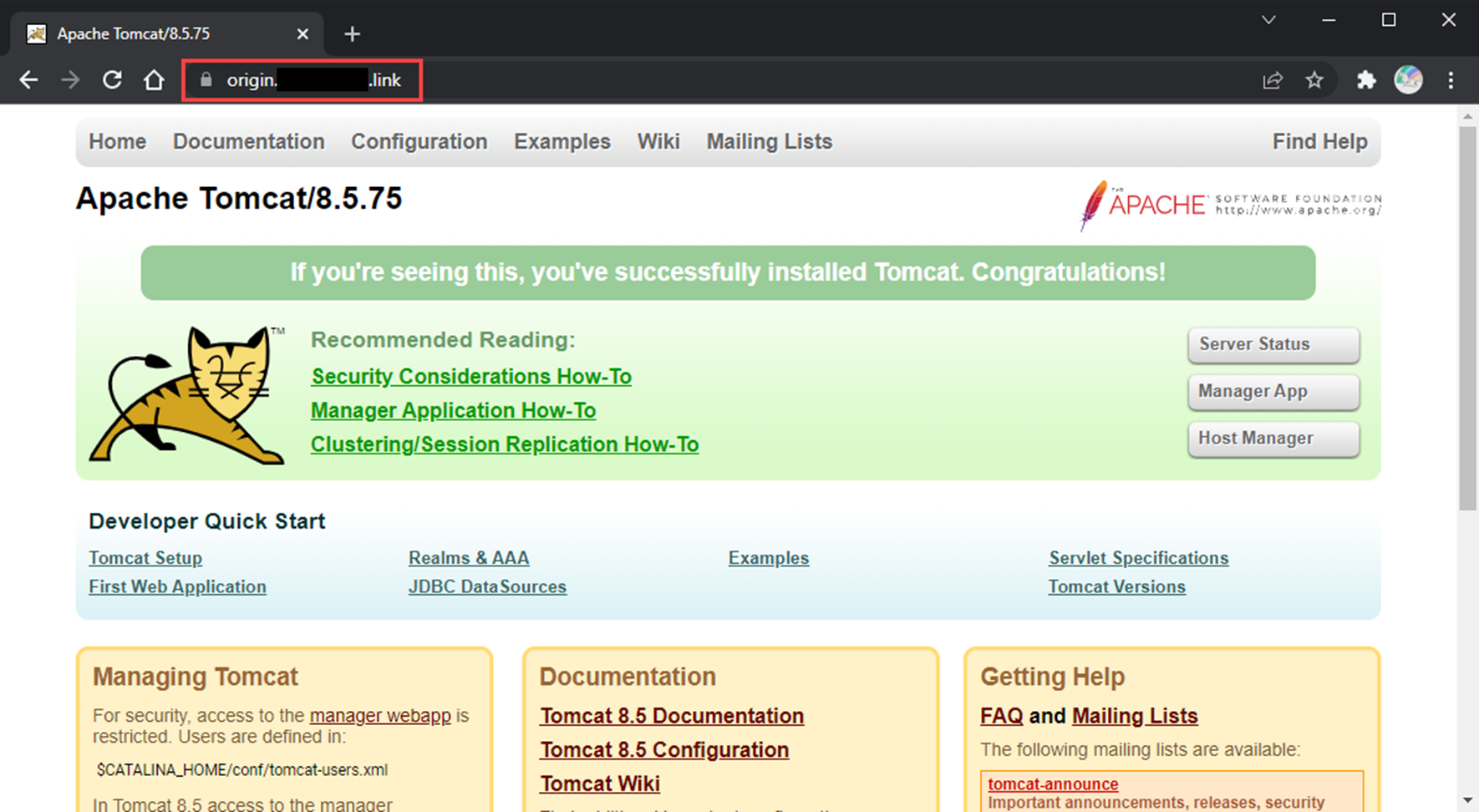1479x812 pixels.
Task: Share this page via share icon
Action: (x=1273, y=80)
